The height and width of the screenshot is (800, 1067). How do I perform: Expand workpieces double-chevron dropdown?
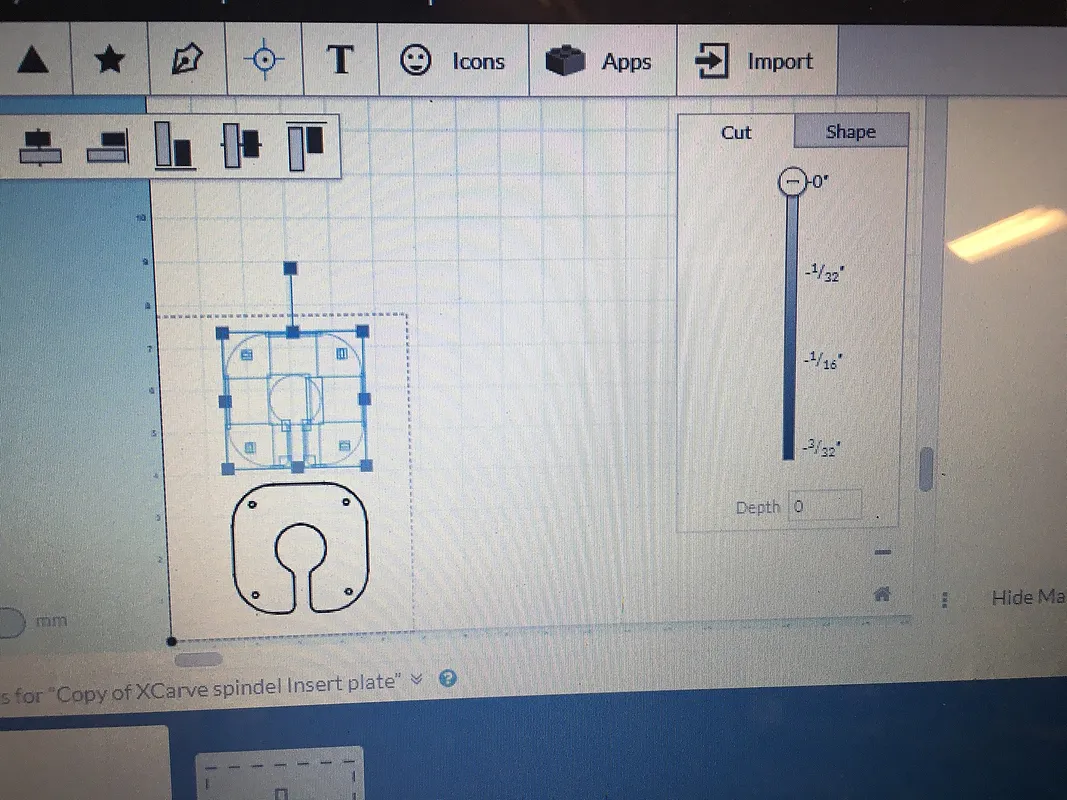click(417, 680)
